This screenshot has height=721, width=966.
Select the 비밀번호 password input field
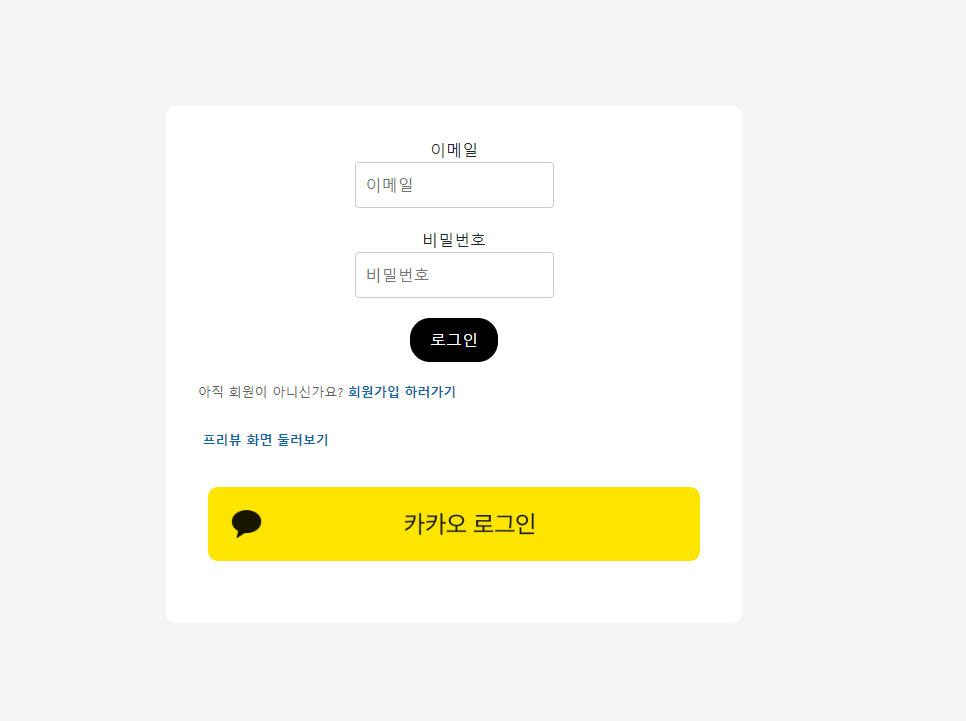[x=453, y=275]
